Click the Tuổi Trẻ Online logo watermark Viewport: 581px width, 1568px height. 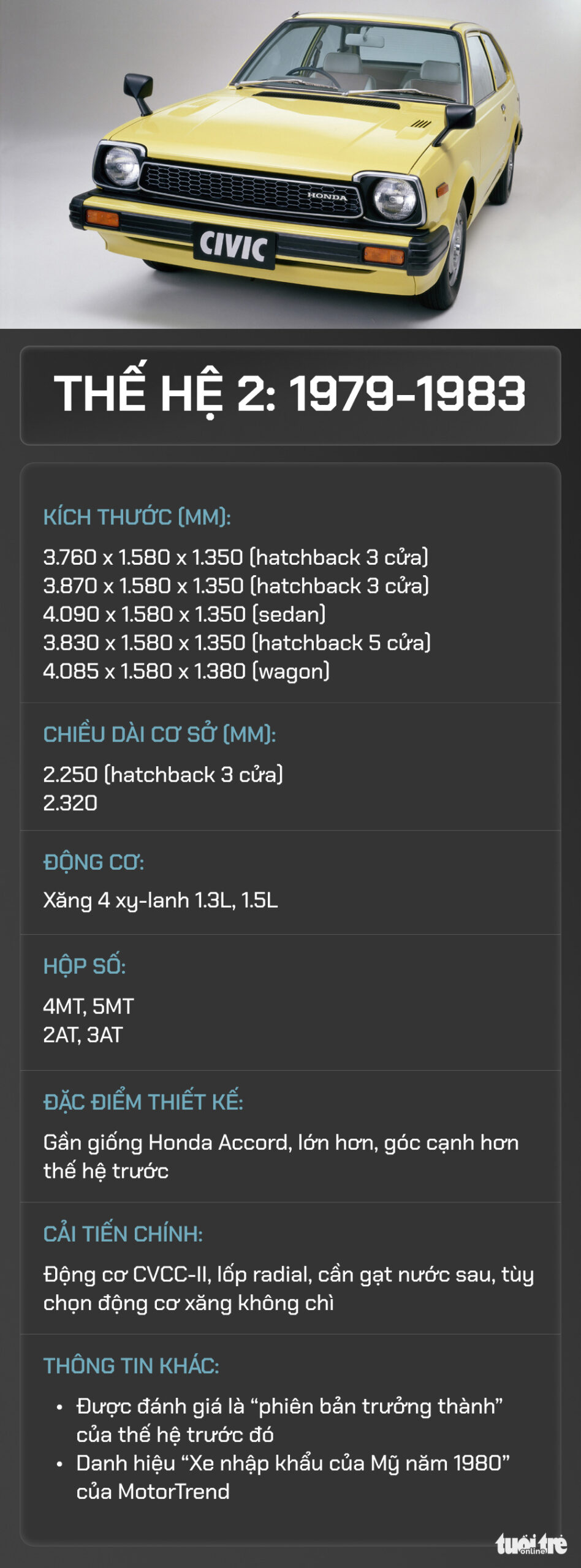tap(531, 1544)
